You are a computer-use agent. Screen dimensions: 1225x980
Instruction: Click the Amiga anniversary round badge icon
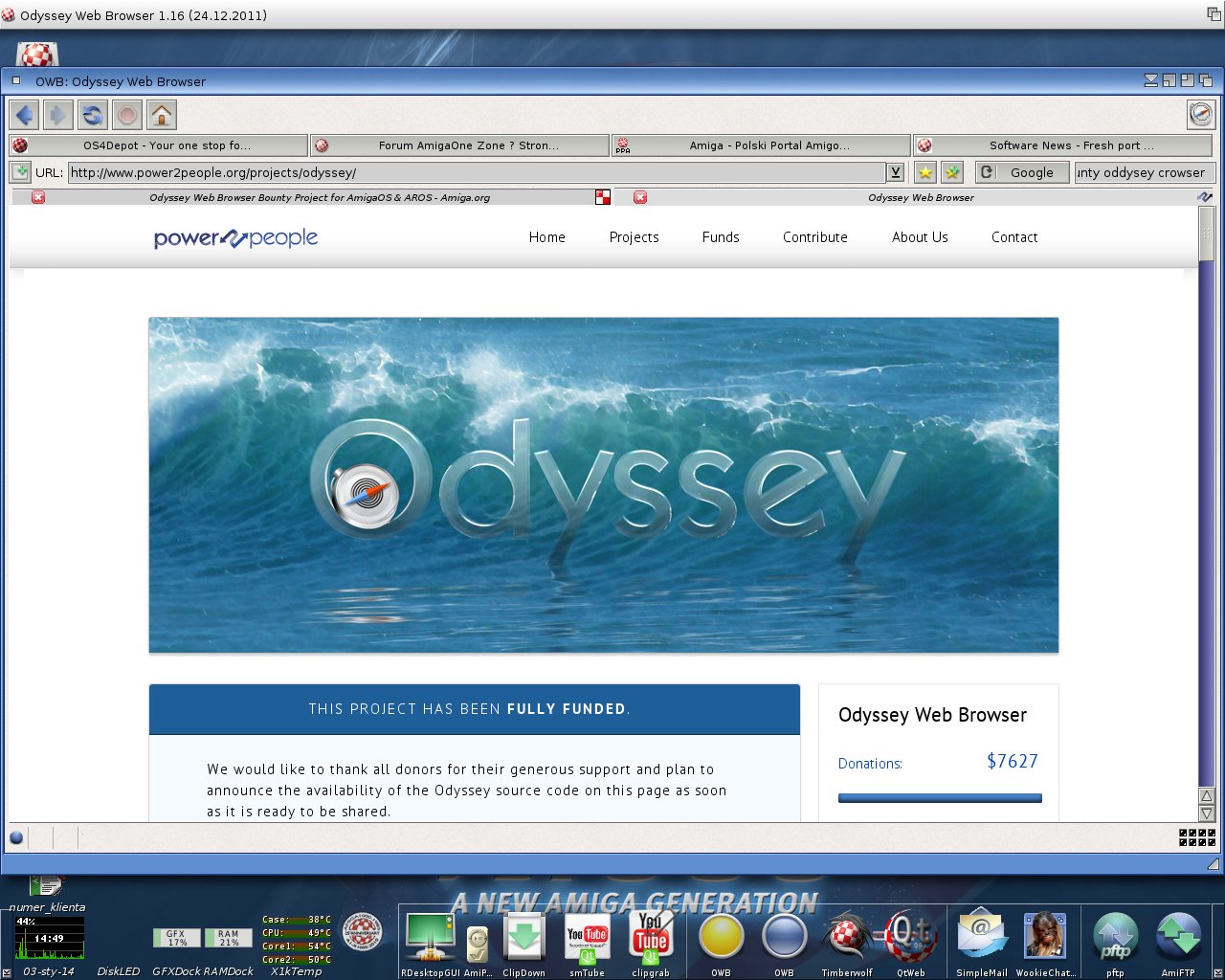click(x=362, y=932)
